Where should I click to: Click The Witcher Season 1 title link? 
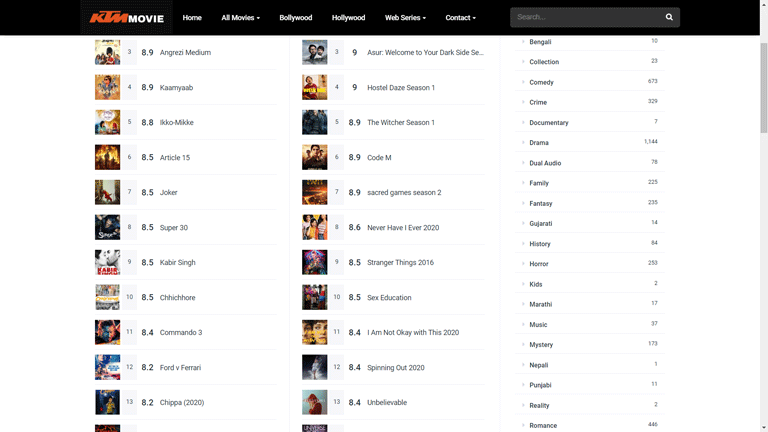(x=401, y=122)
